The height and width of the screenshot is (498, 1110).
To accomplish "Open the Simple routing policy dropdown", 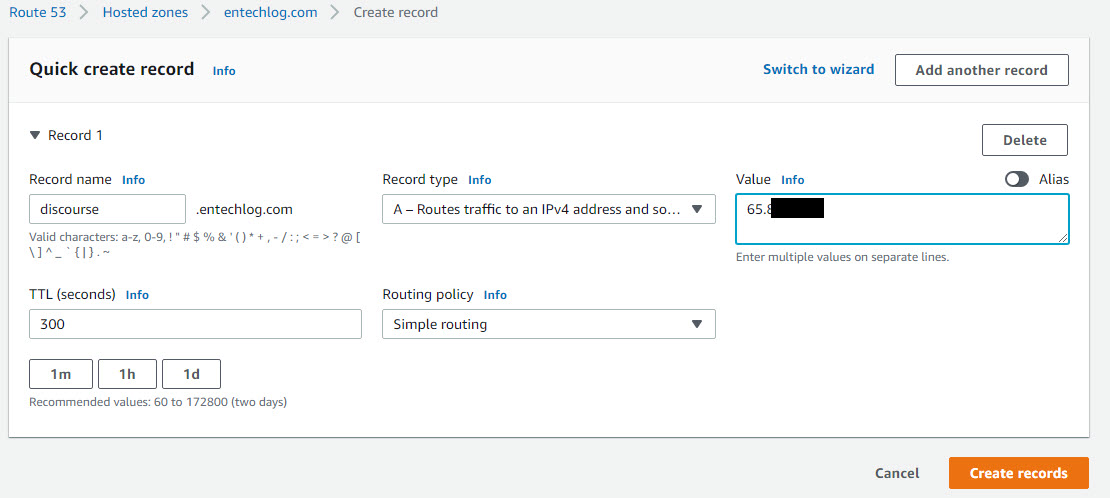I will pos(549,324).
